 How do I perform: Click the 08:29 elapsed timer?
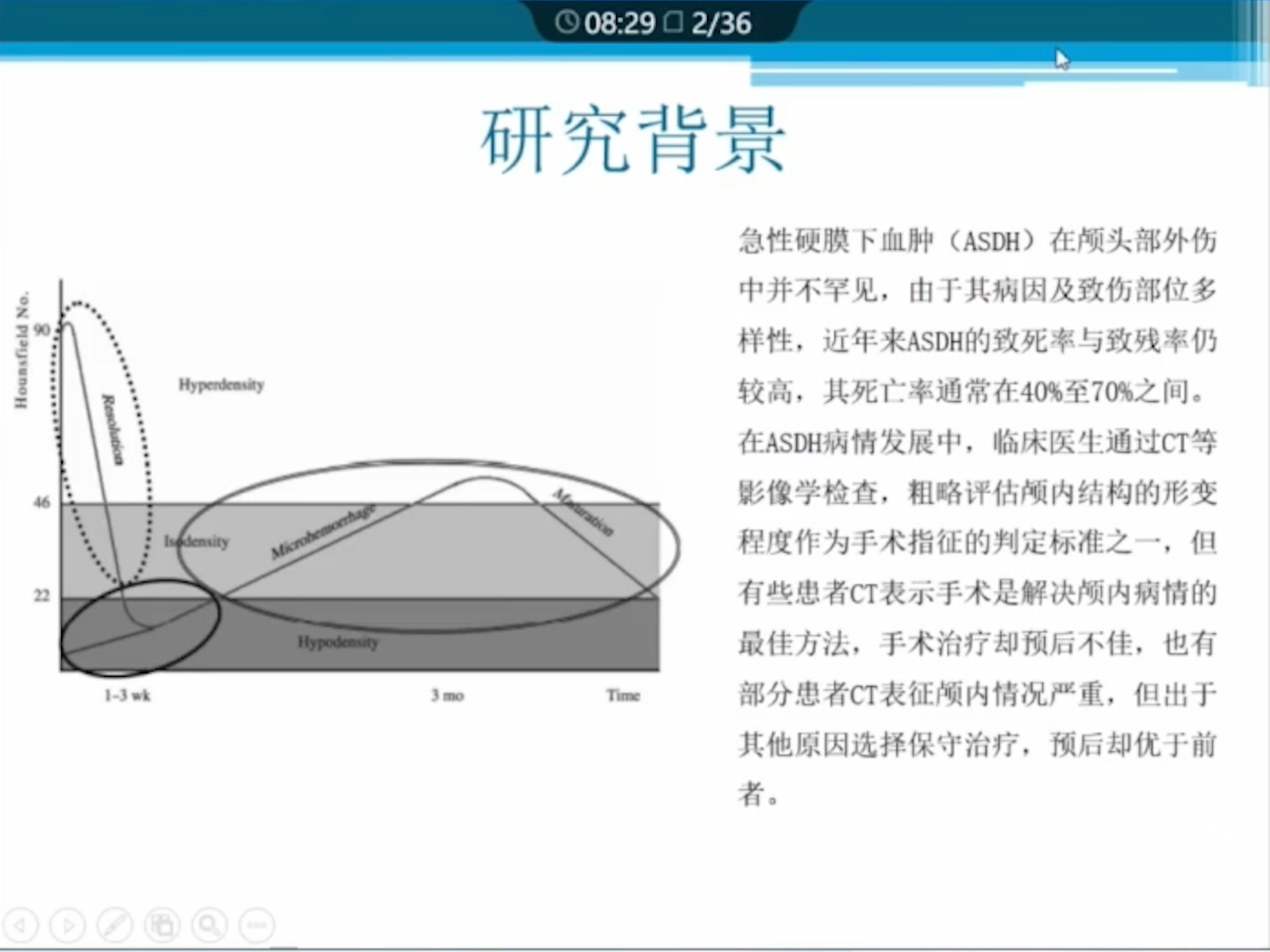(x=619, y=23)
